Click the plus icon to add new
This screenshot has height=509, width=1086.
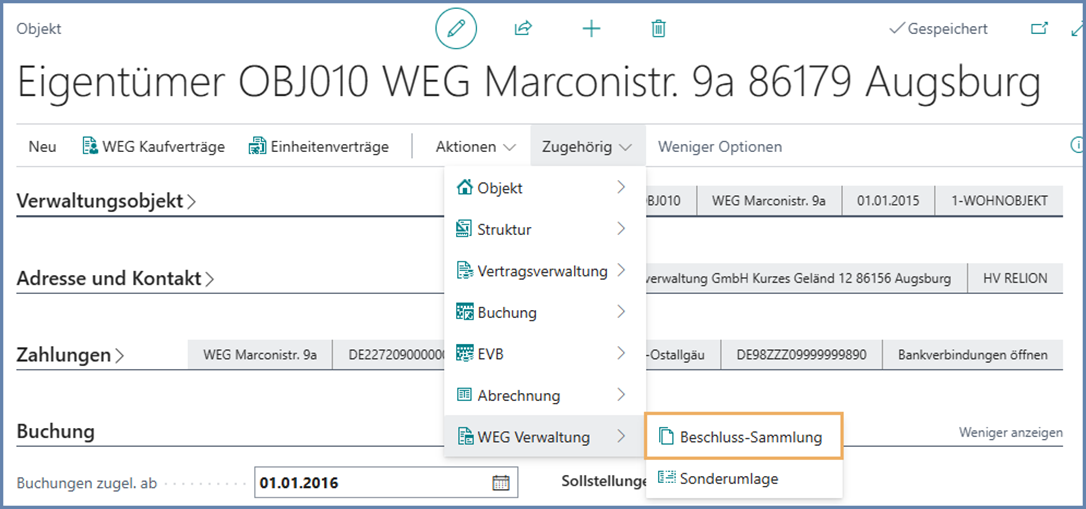coord(591,29)
